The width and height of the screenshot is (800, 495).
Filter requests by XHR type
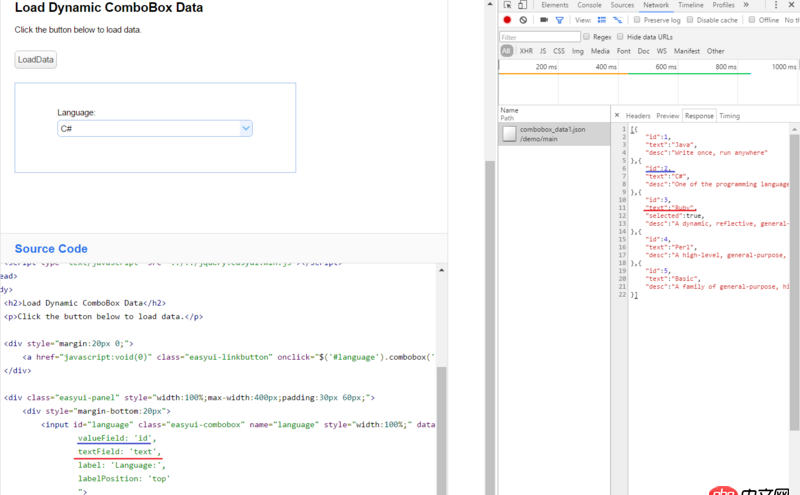coord(526,51)
